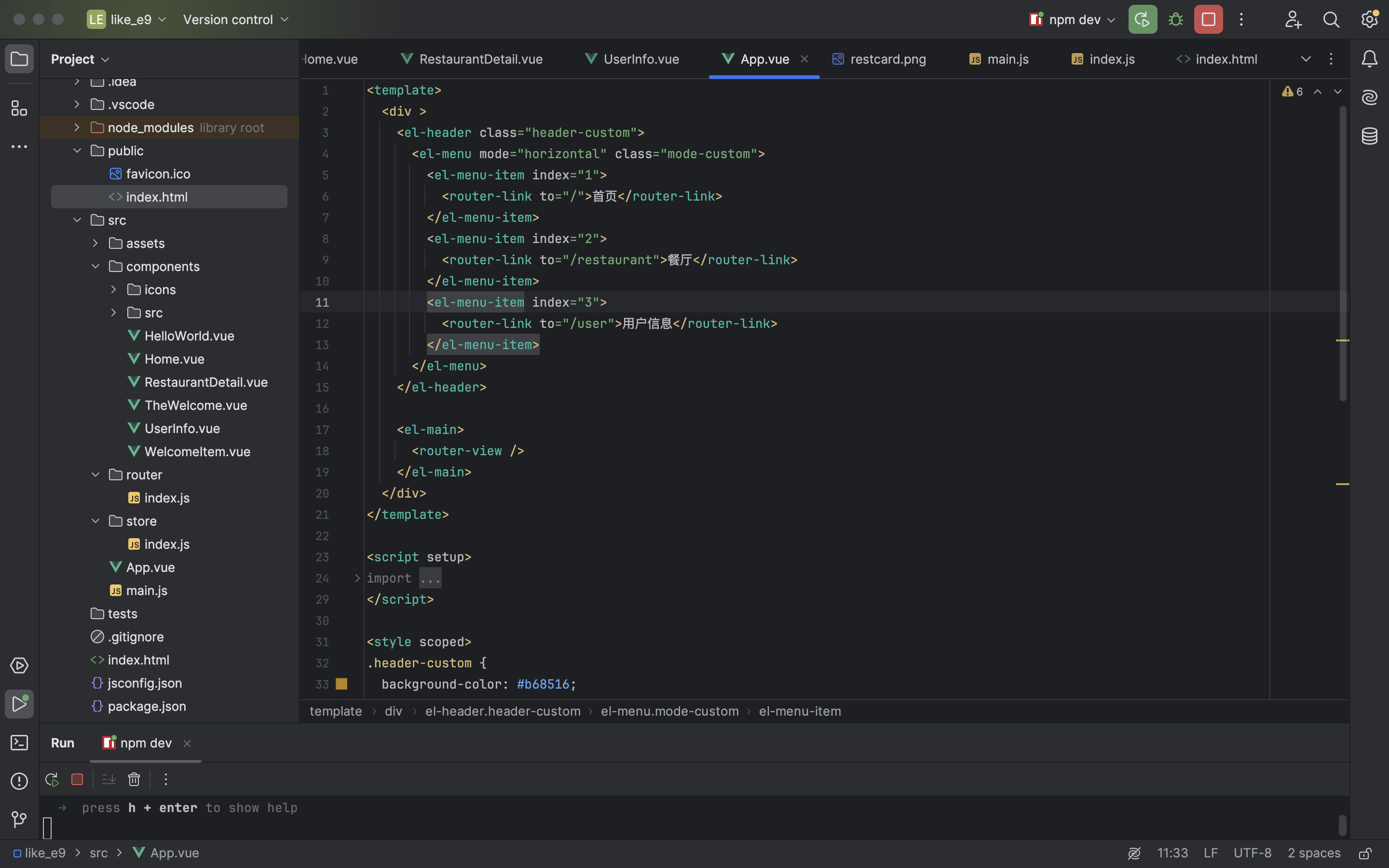The image size is (1389, 868).
Task: Open Run panel more options menu
Action: tap(165, 780)
